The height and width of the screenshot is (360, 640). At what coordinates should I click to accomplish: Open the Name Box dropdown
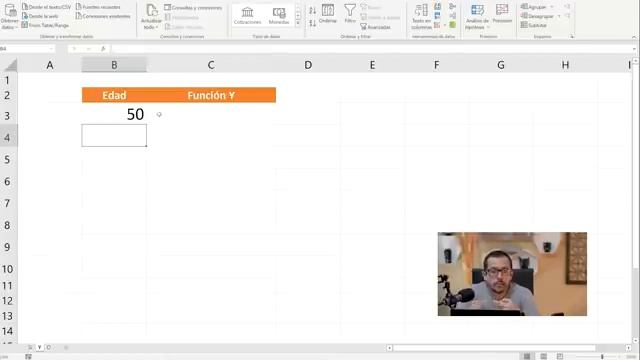pyautogui.click(x=51, y=49)
